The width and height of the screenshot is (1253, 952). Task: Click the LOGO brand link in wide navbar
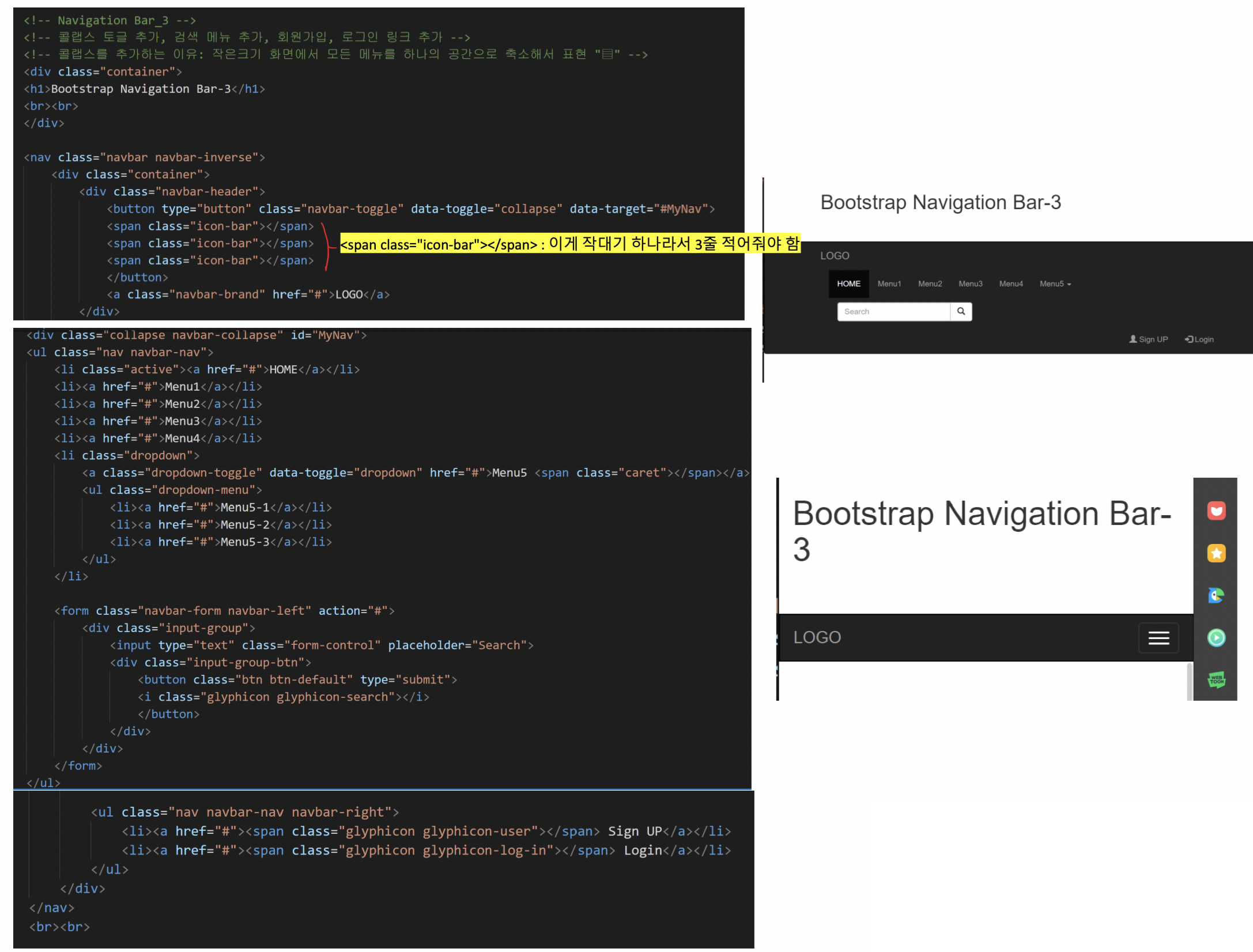pos(835,256)
